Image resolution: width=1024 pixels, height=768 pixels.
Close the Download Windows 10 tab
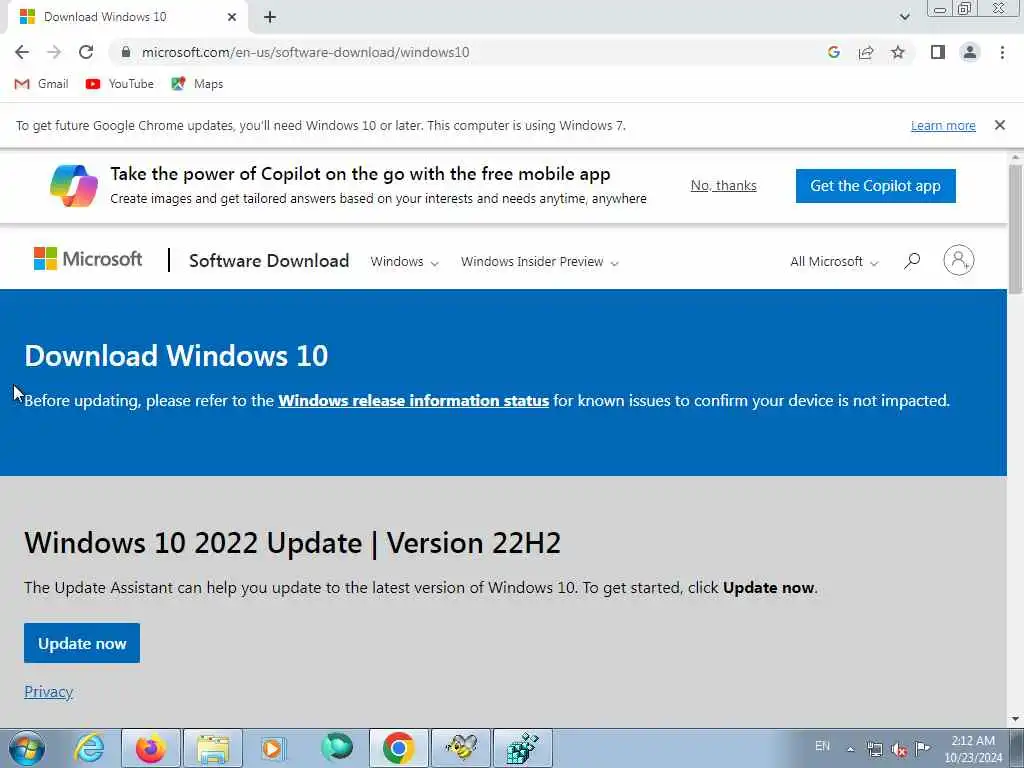[232, 17]
